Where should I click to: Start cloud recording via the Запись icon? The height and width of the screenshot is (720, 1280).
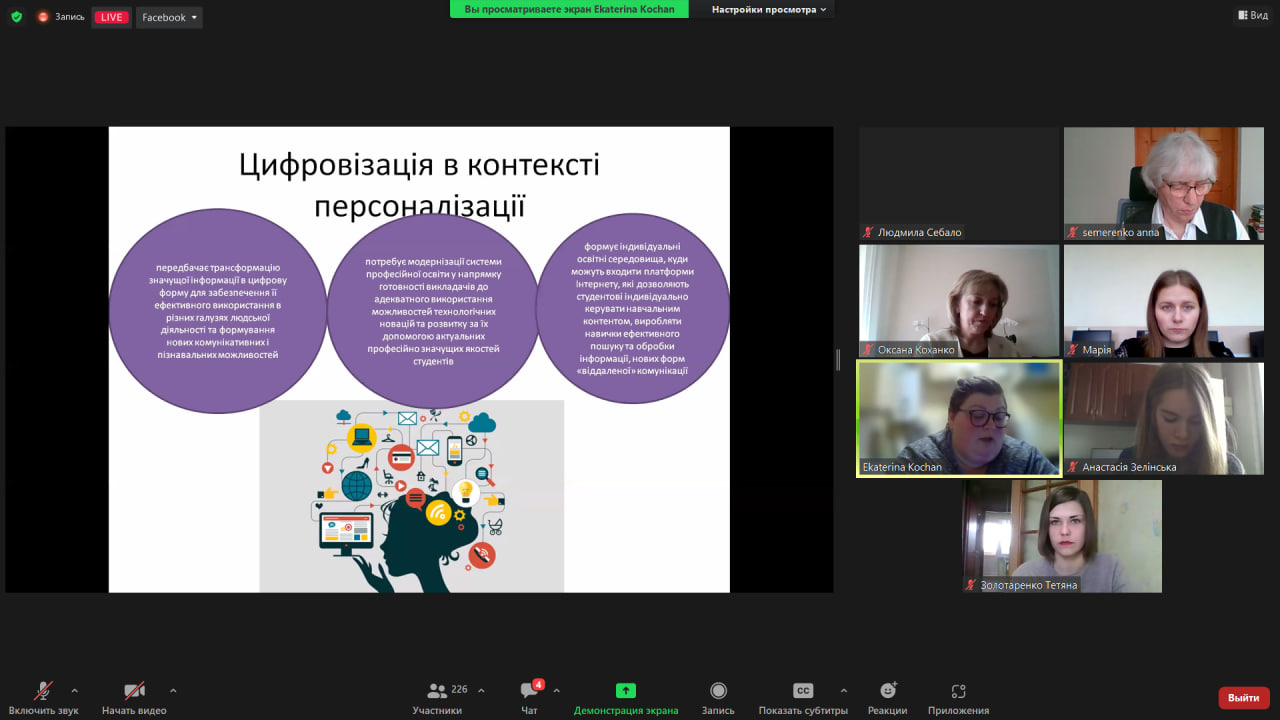(718, 690)
